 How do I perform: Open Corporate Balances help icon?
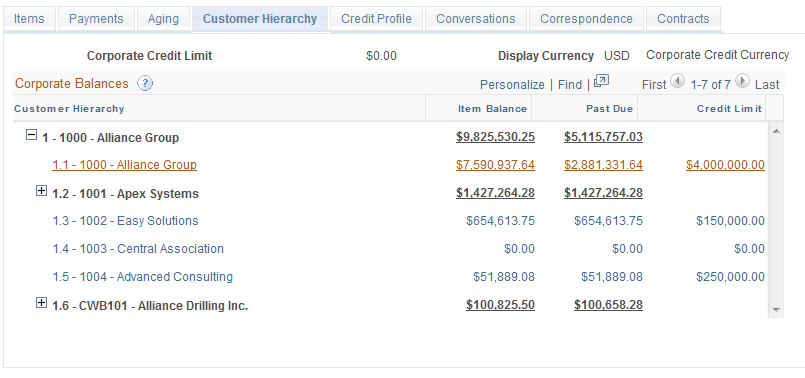(x=145, y=84)
